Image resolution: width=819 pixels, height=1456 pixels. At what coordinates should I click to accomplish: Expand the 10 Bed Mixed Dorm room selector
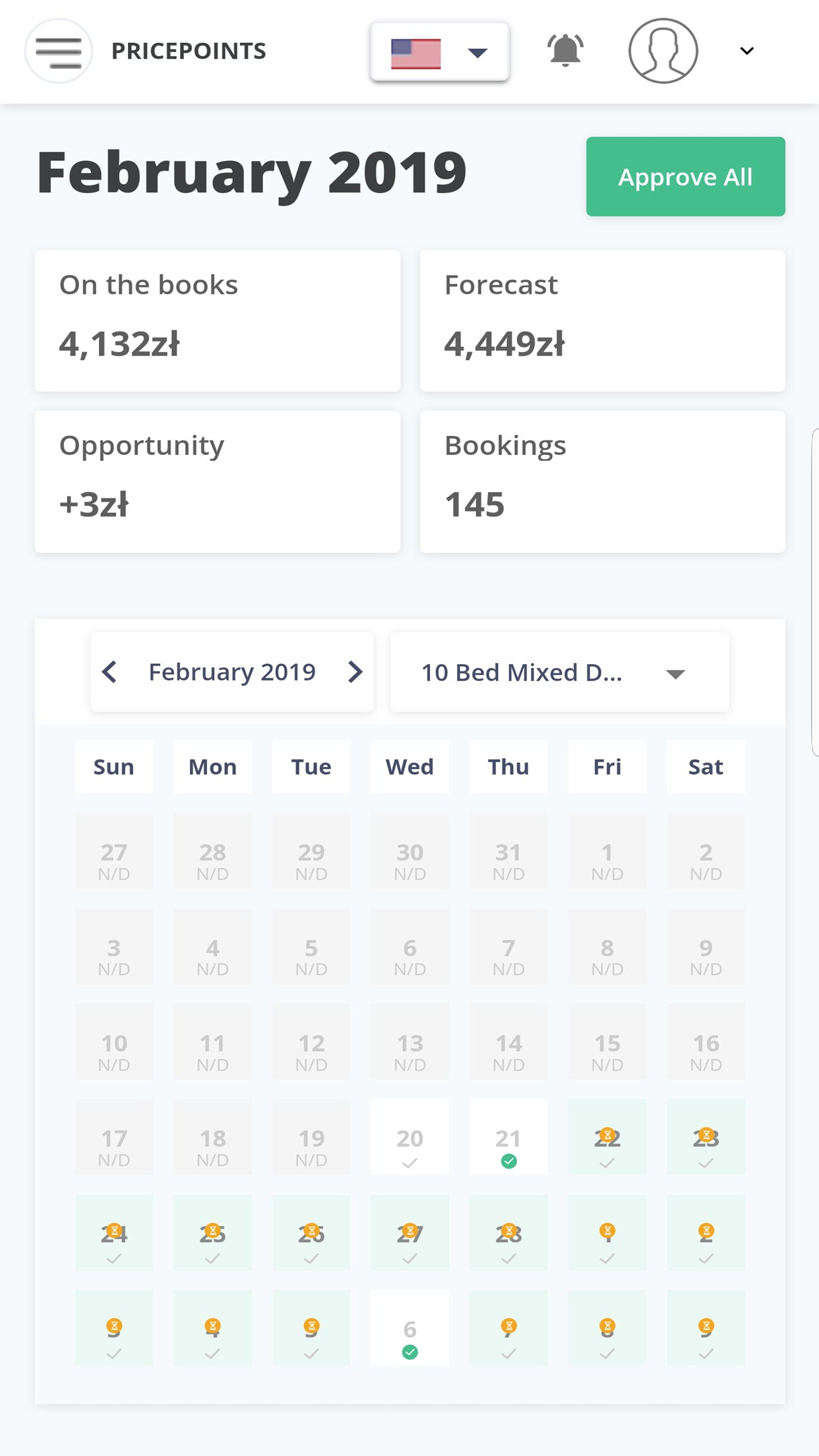559,673
